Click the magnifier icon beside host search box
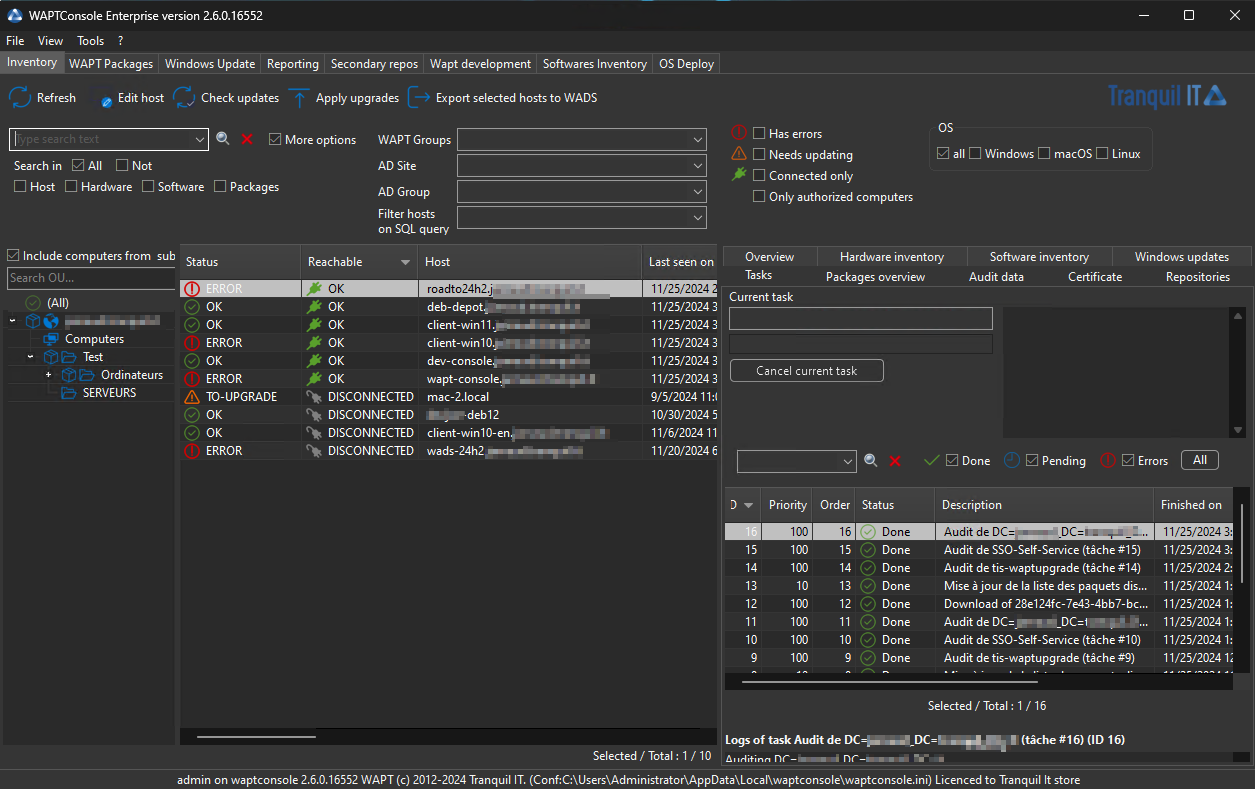Image resolution: width=1255 pixels, height=789 pixels. 223,139
